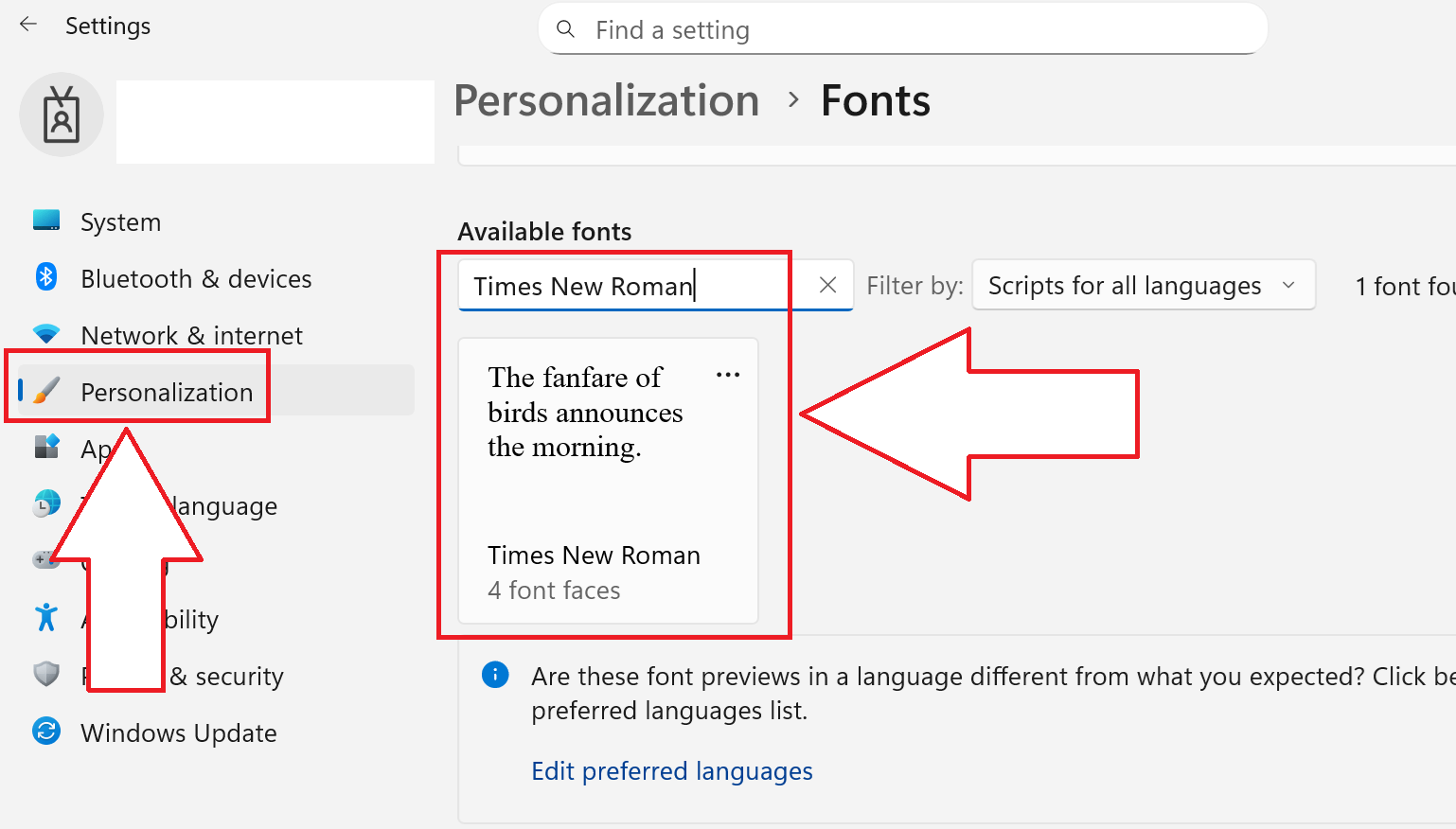
Task: Go to Bluetooth & devices settings
Action: pos(196,279)
